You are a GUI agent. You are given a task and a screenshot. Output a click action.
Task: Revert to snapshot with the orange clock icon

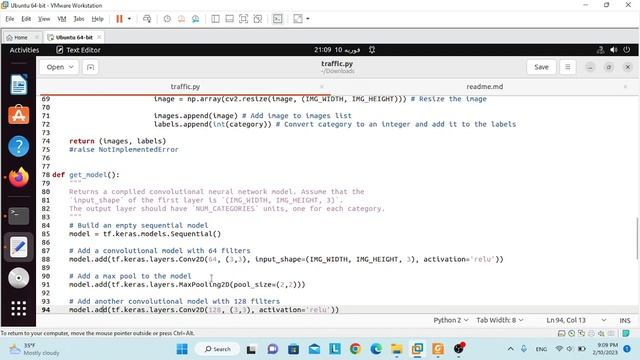coord(181,19)
